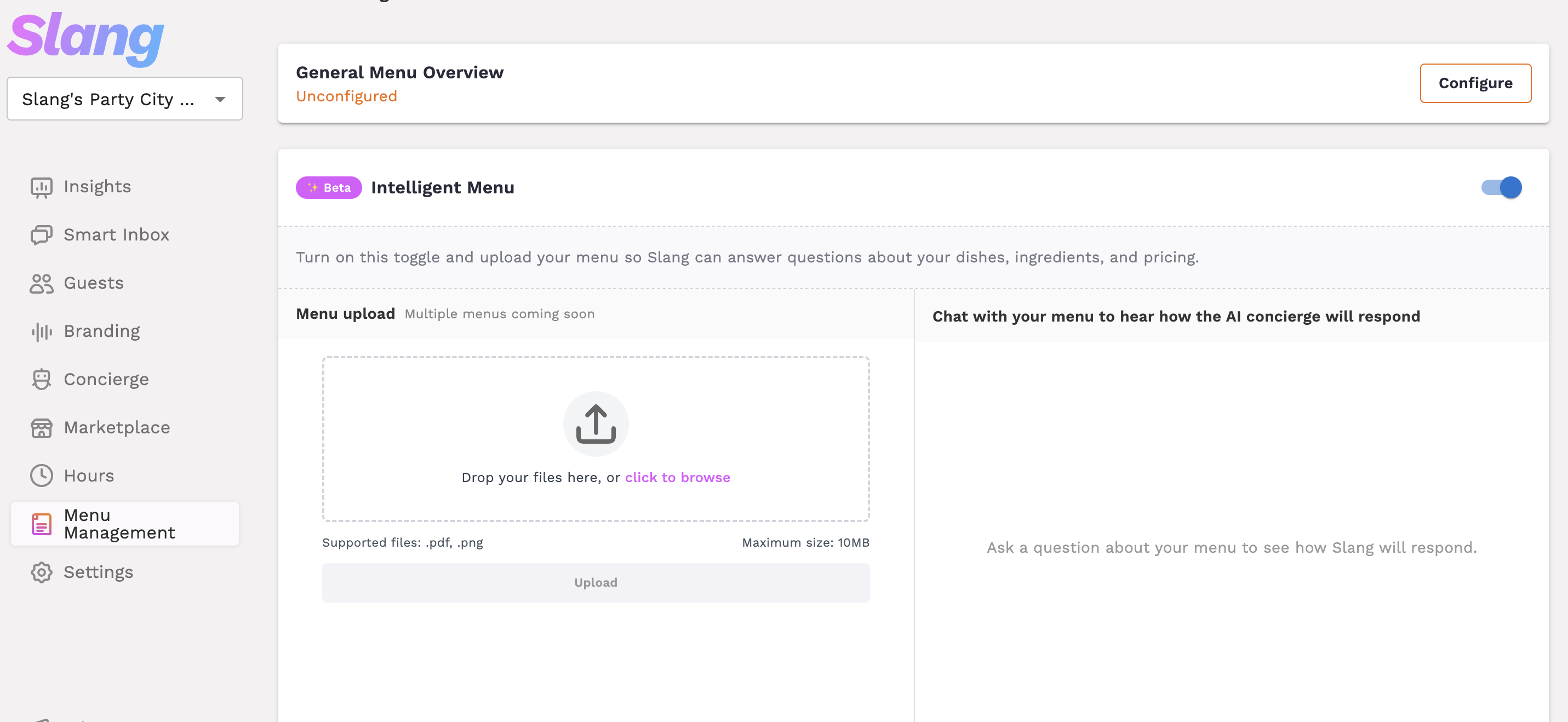Click the Settings gear icon

(x=42, y=572)
